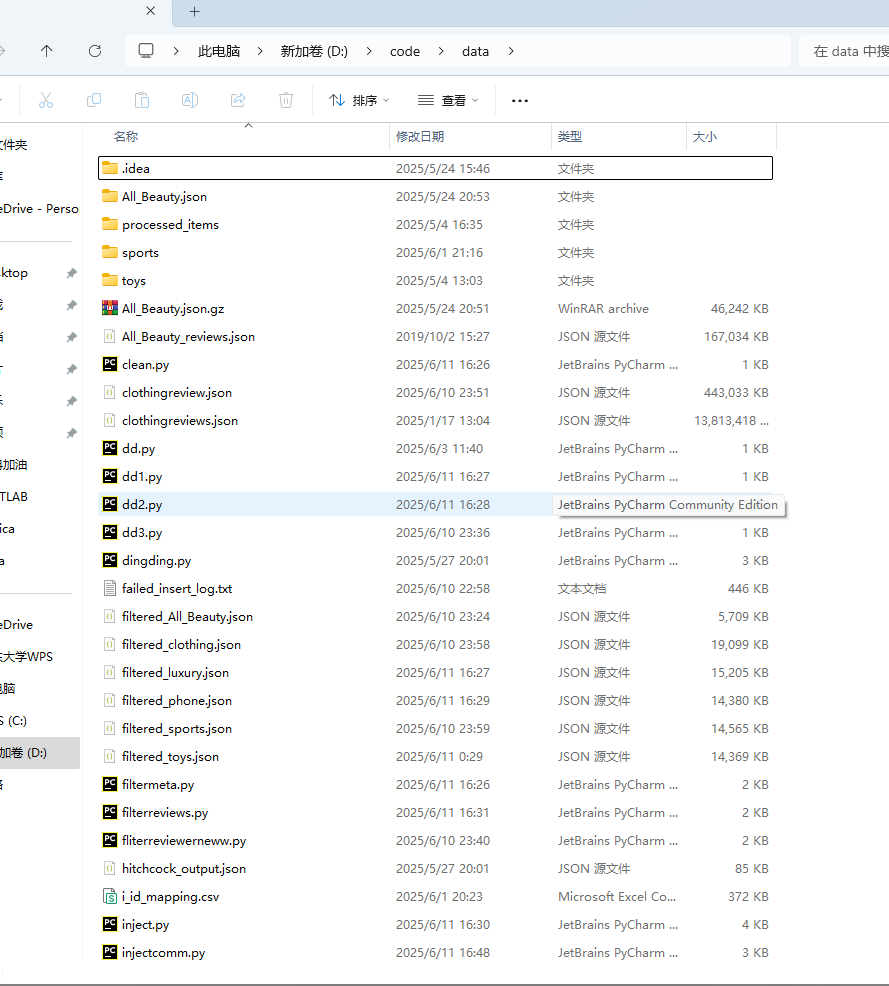Screen dimensions: 889x986
Task: Select file All_Beauty_reviews.json
Action: click(x=189, y=336)
